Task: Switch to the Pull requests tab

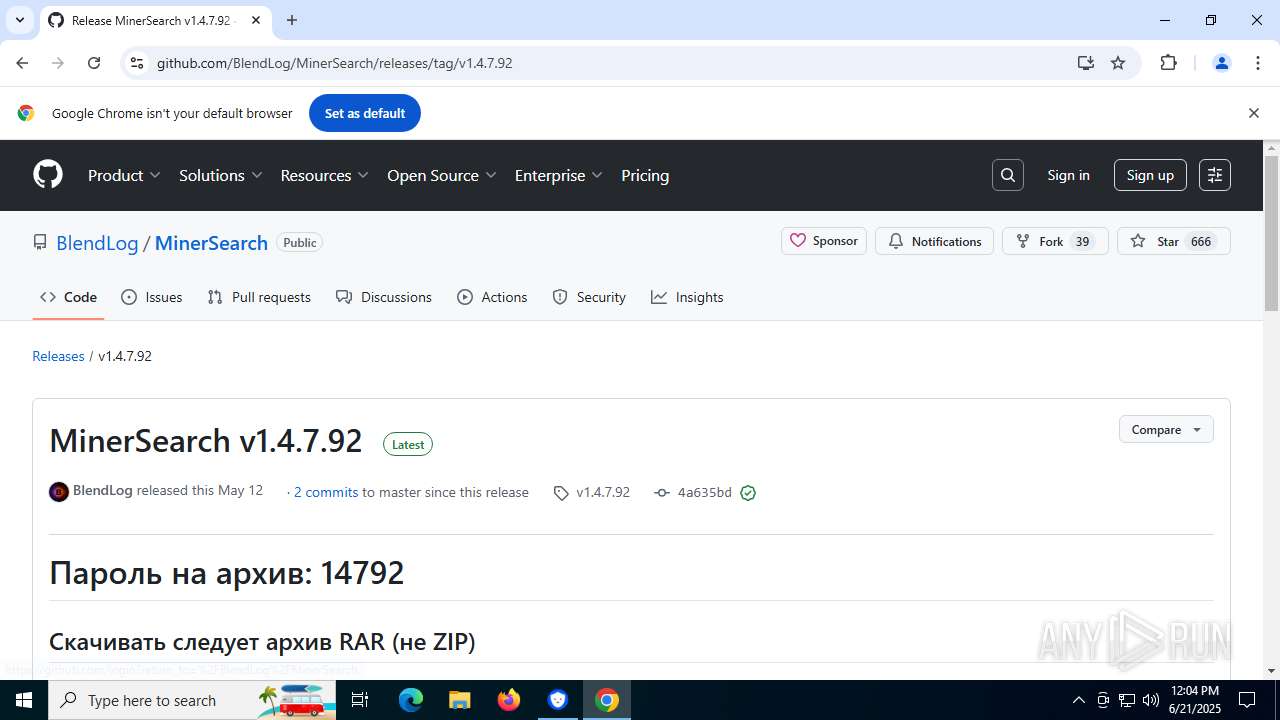Action: pyautogui.click(x=259, y=297)
